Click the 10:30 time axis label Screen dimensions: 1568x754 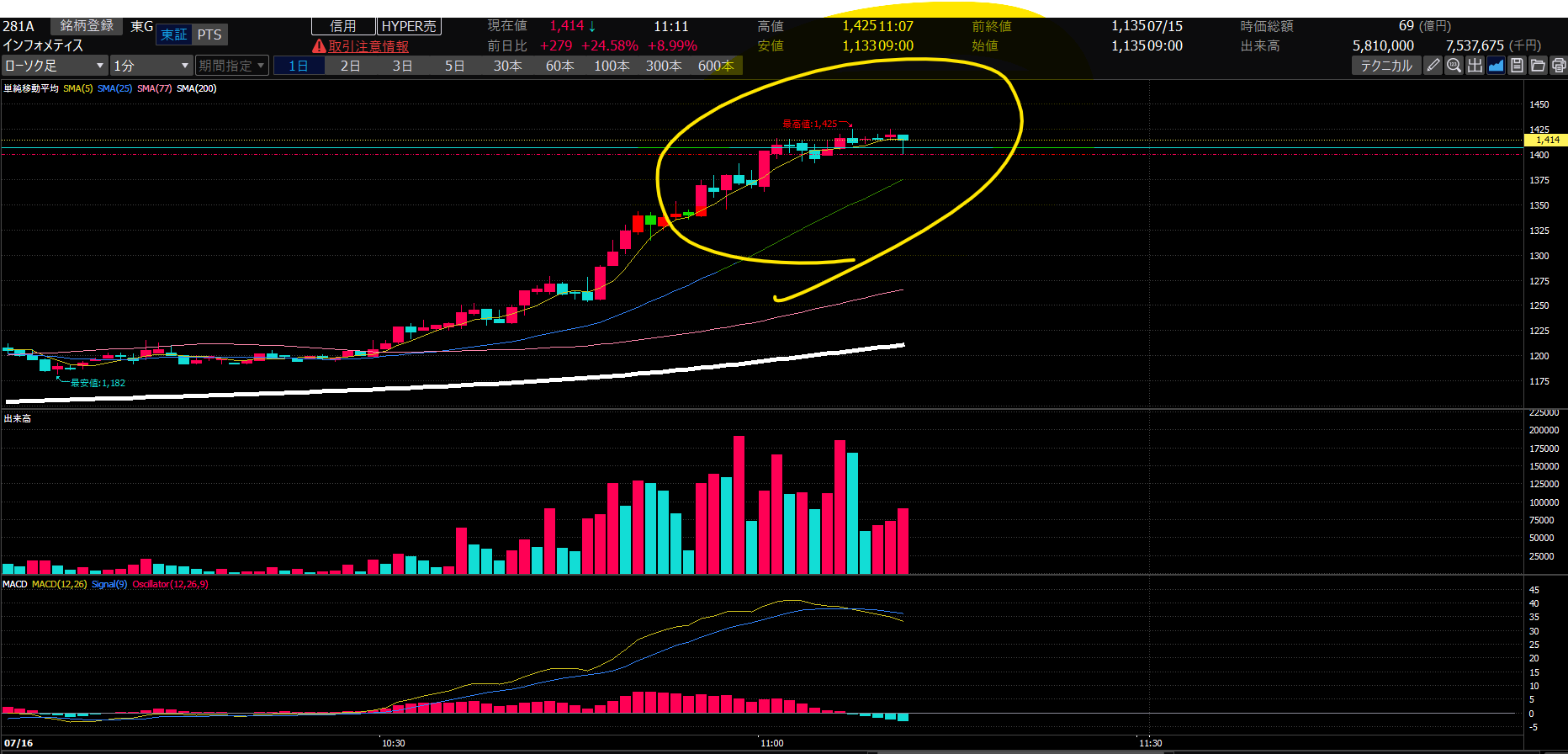coord(393,743)
